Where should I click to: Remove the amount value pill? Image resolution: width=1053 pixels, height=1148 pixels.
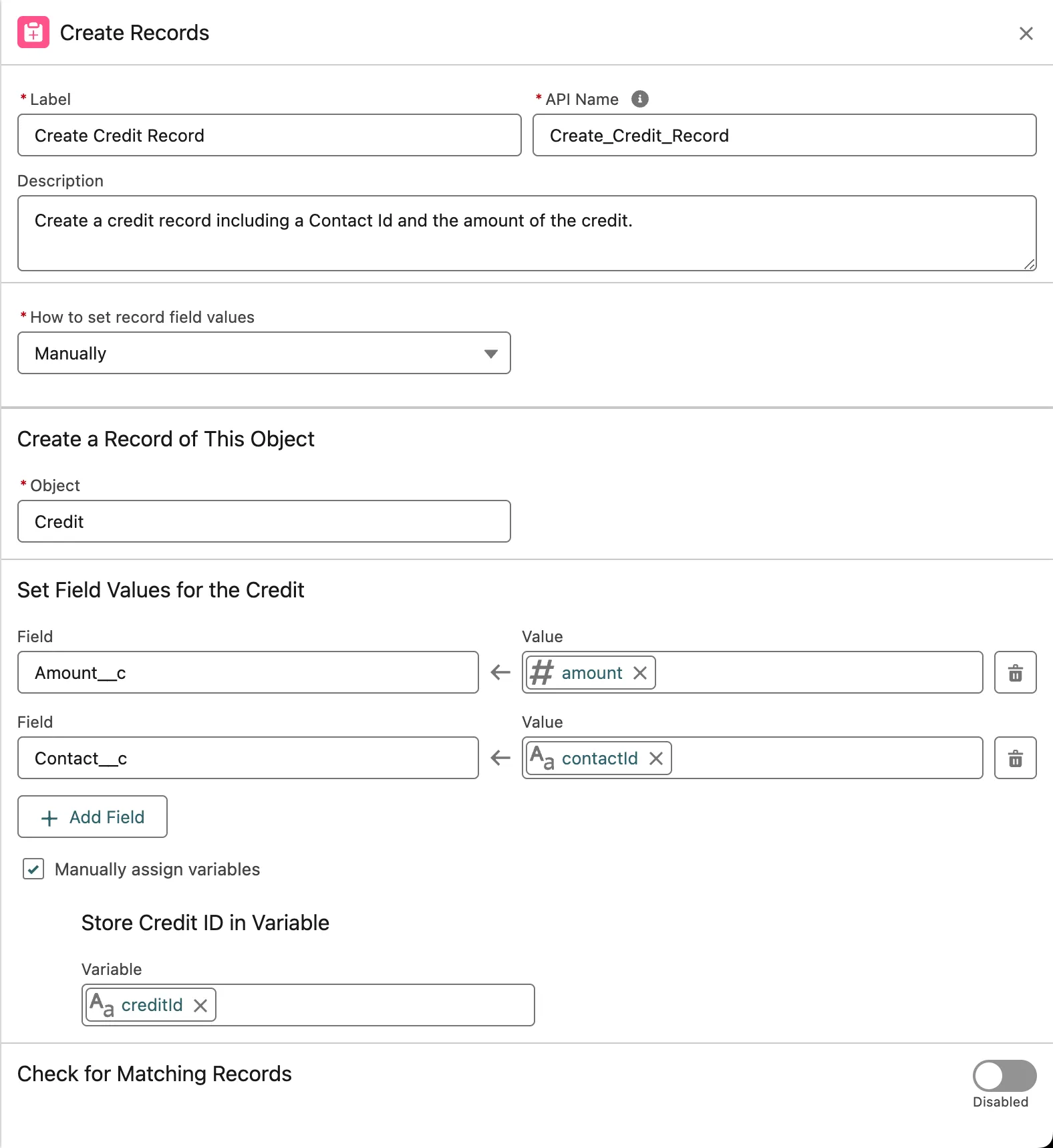click(x=640, y=673)
